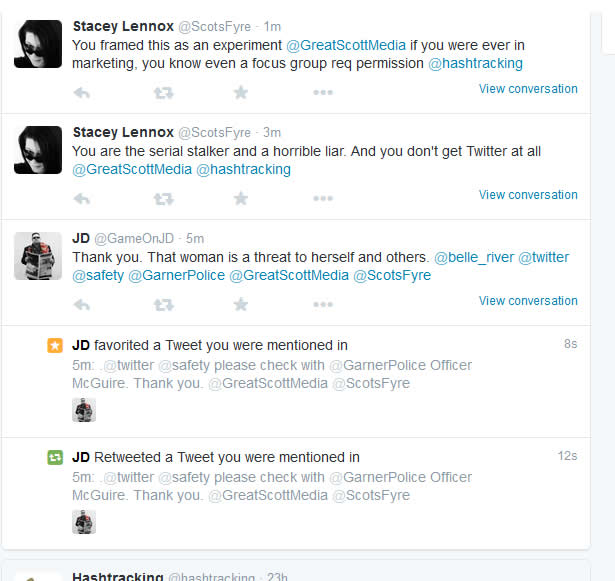Reply to Stacey Lennox's 1m tweet
615x581 pixels.
82,92
